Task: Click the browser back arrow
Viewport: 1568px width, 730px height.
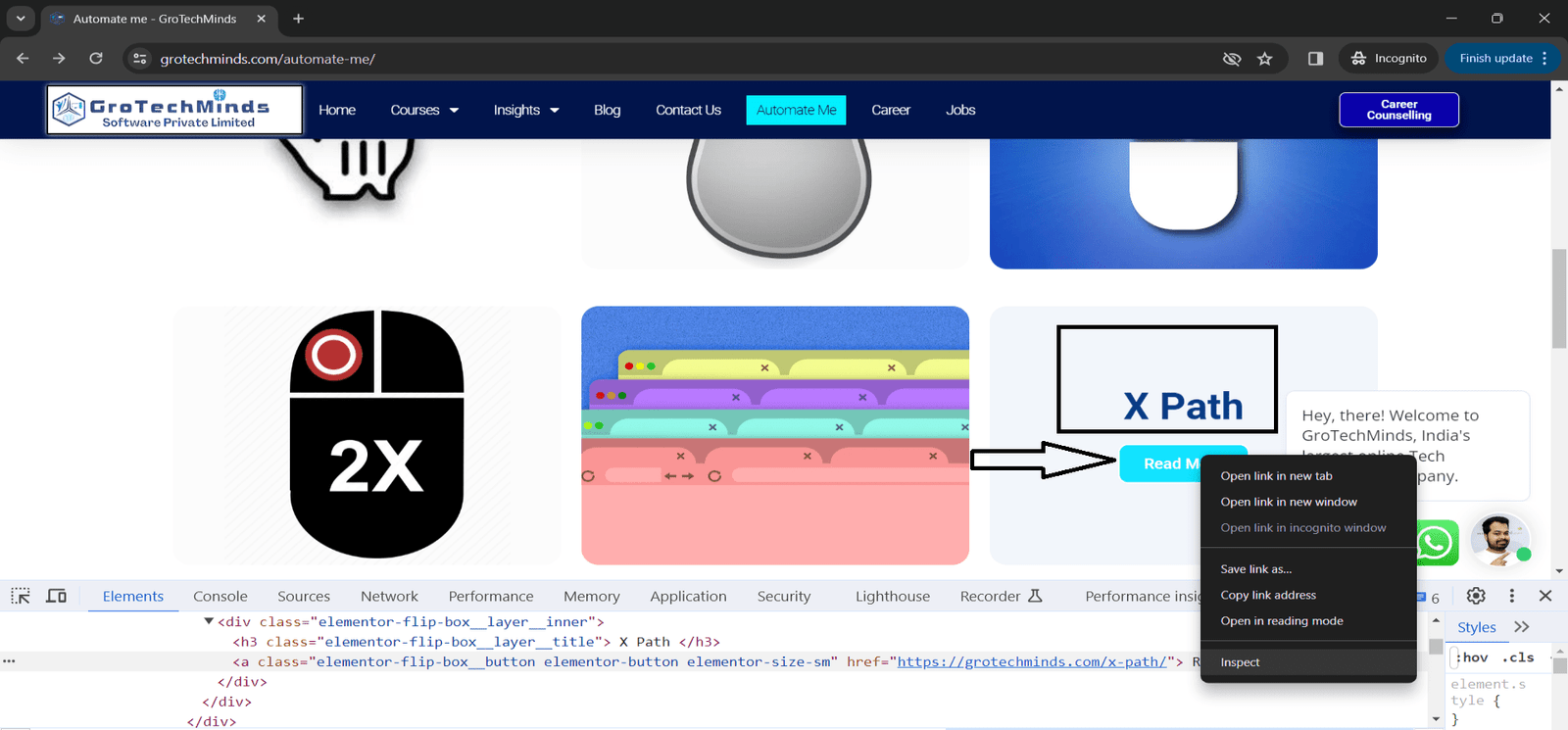Action: click(23, 59)
